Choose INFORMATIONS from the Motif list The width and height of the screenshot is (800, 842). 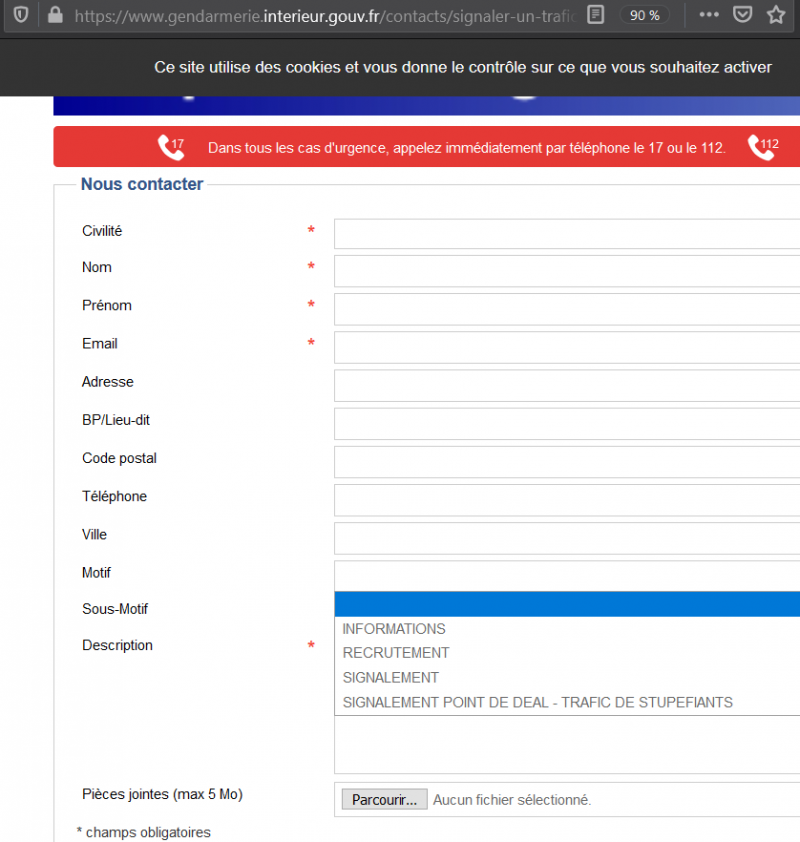click(x=394, y=629)
